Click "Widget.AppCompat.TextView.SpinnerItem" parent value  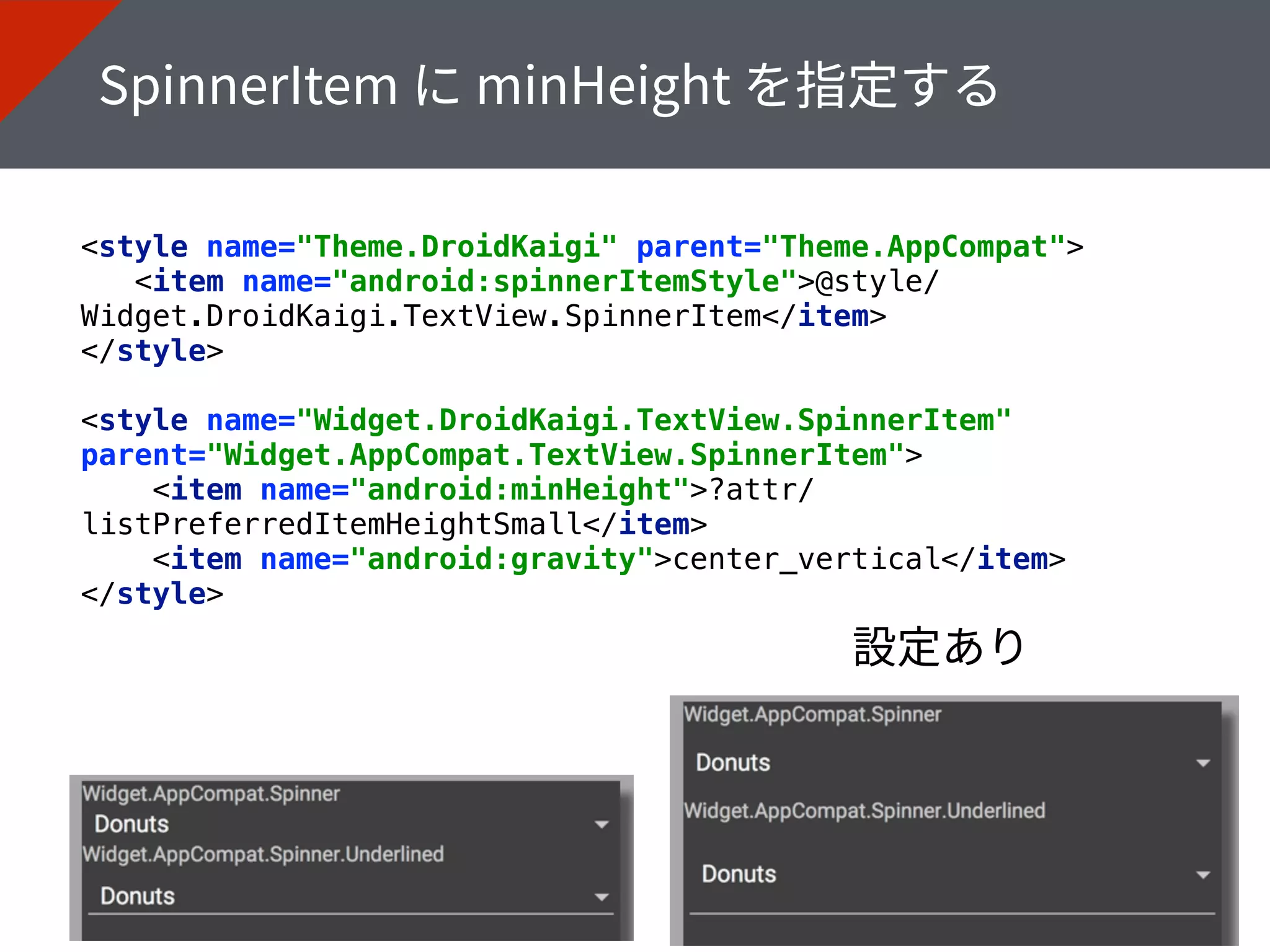[556, 455]
